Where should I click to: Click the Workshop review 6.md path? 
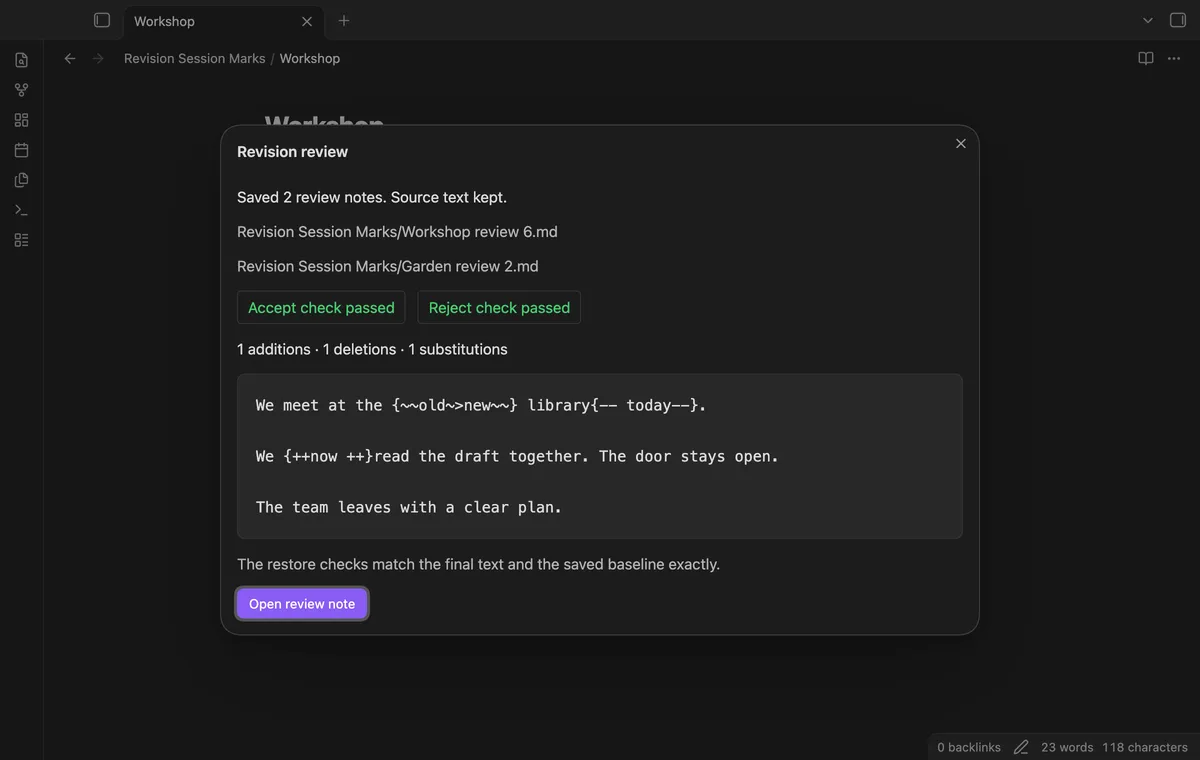tap(397, 232)
